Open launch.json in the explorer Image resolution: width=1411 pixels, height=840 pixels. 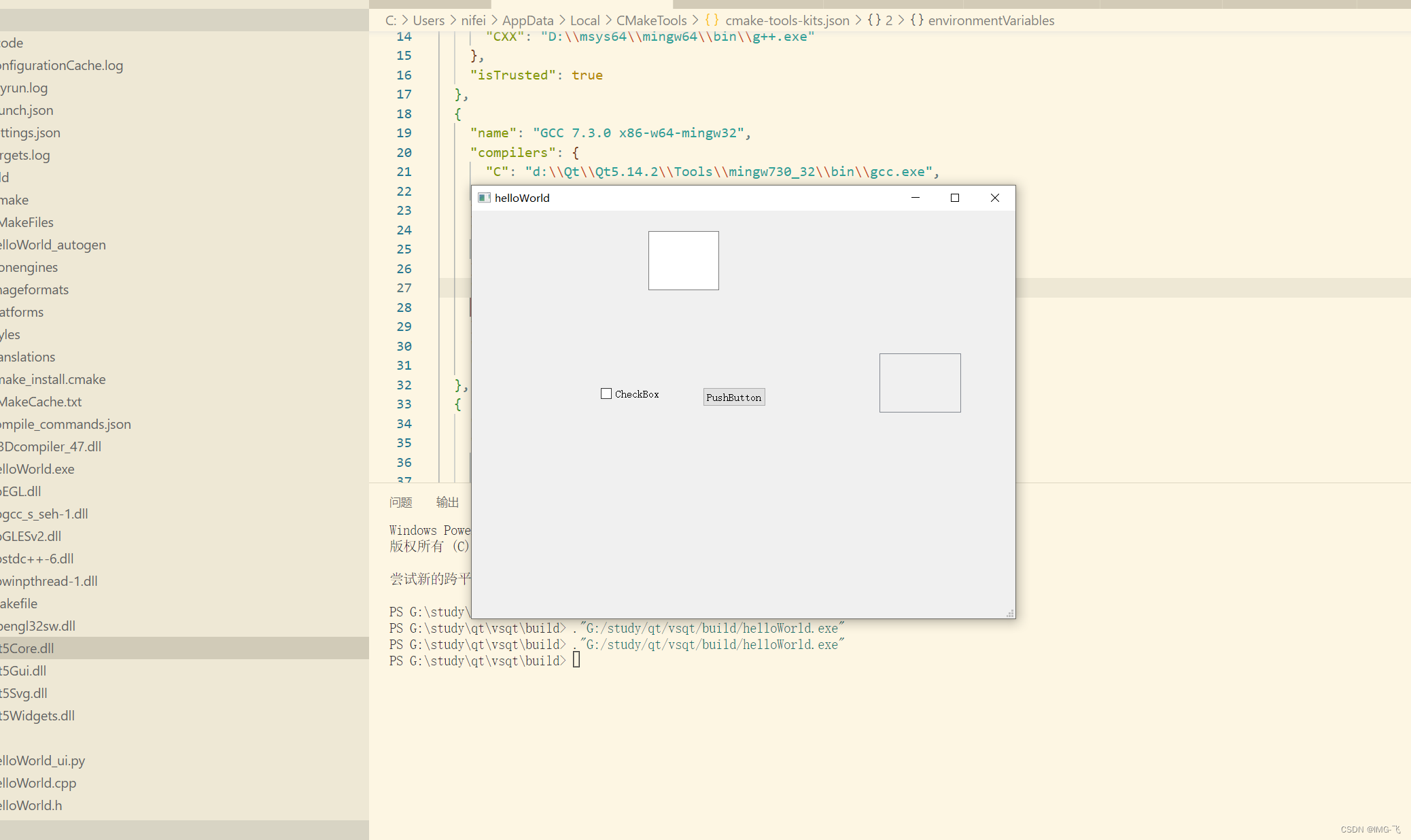(184, 110)
